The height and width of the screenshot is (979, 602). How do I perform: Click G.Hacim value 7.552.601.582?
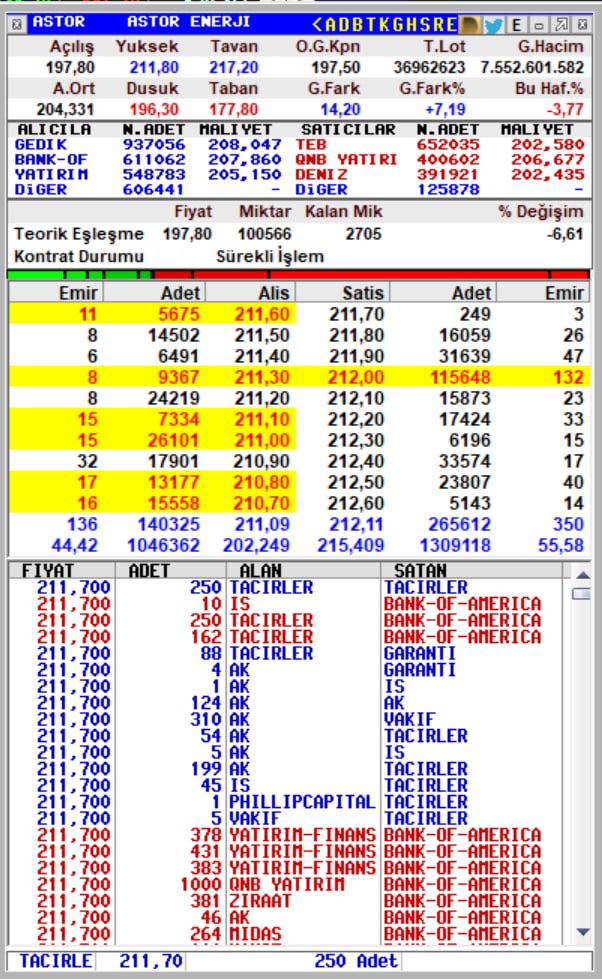coord(532,67)
